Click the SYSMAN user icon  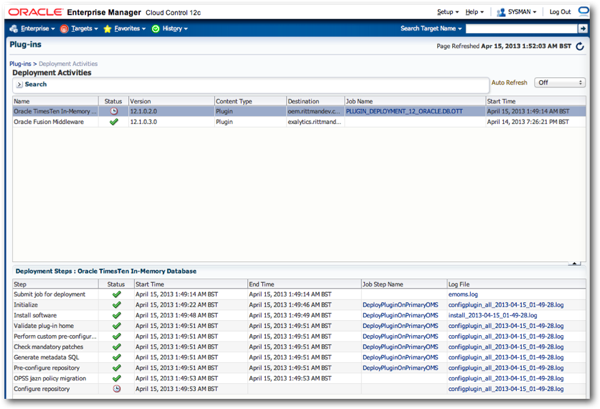tap(501, 12)
